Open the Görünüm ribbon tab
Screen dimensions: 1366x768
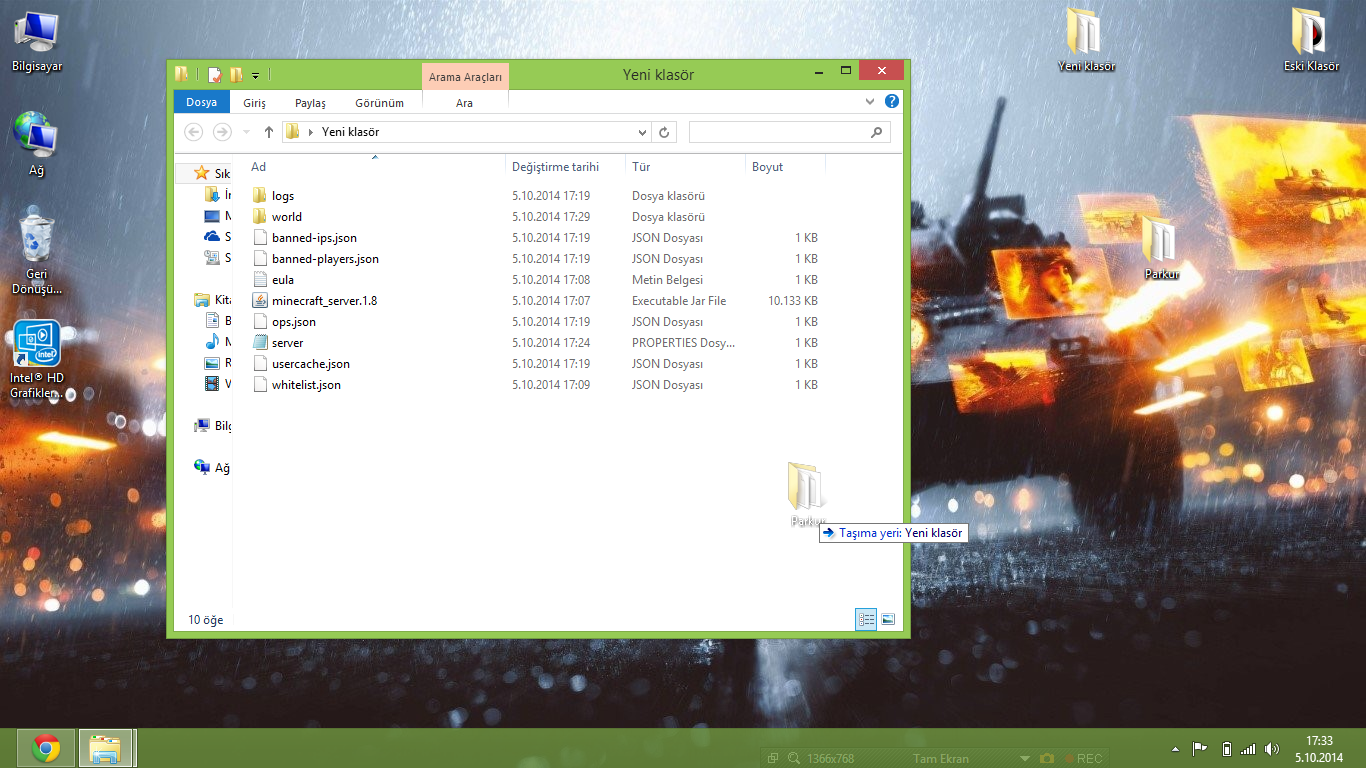(x=379, y=103)
